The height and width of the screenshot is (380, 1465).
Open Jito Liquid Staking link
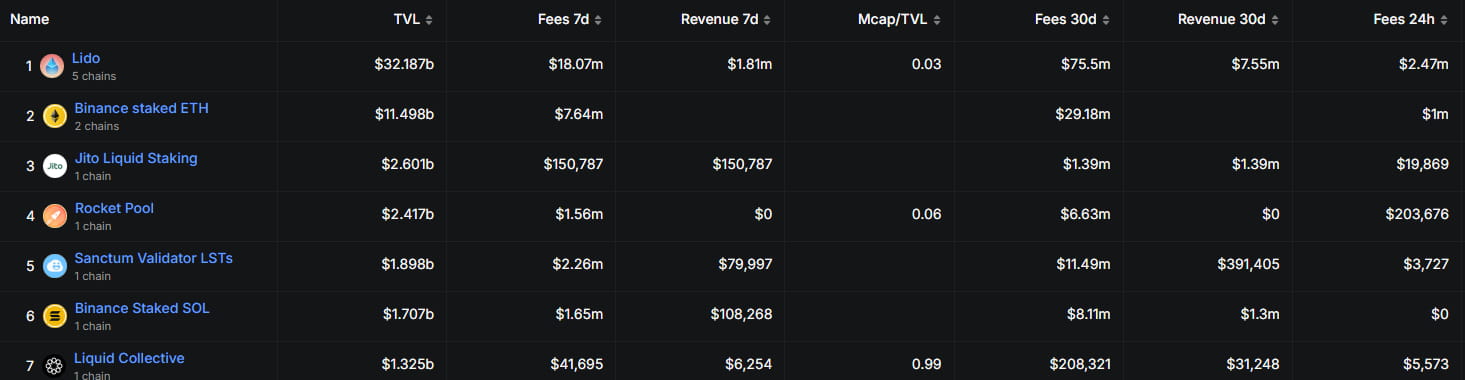(136, 159)
